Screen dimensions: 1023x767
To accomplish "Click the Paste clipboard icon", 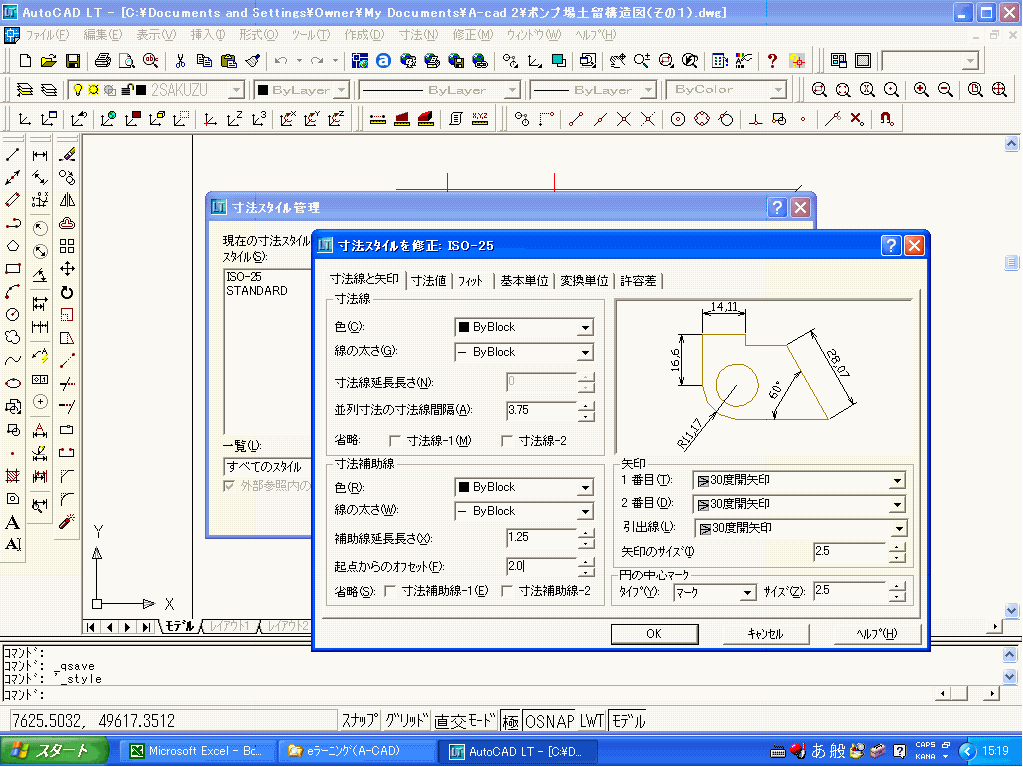I will [x=228, y=61].
